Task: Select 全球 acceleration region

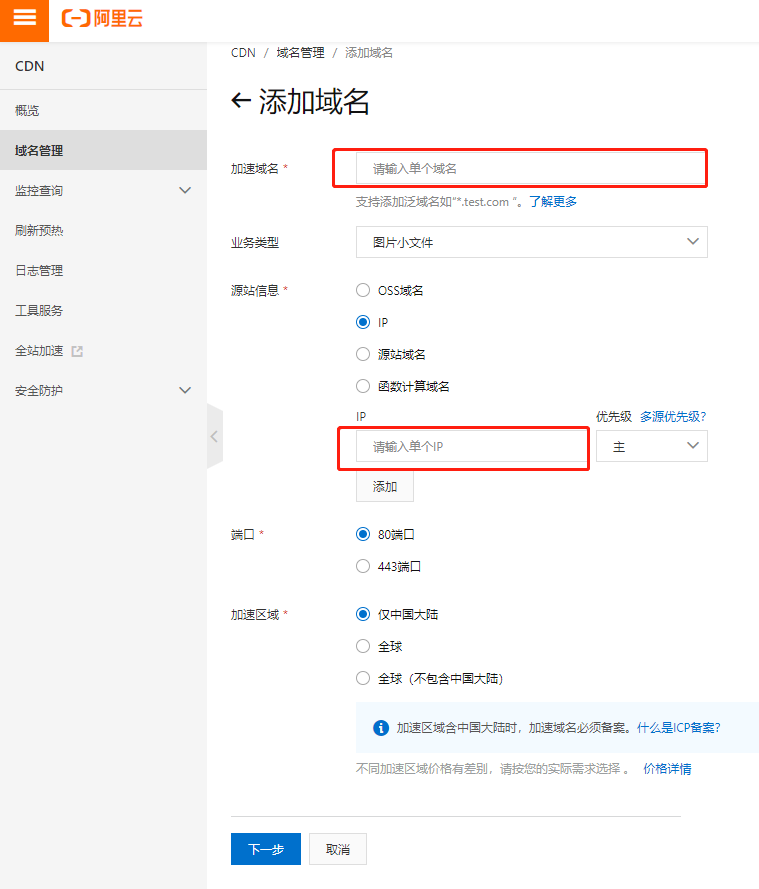Action: pos(363,646)
